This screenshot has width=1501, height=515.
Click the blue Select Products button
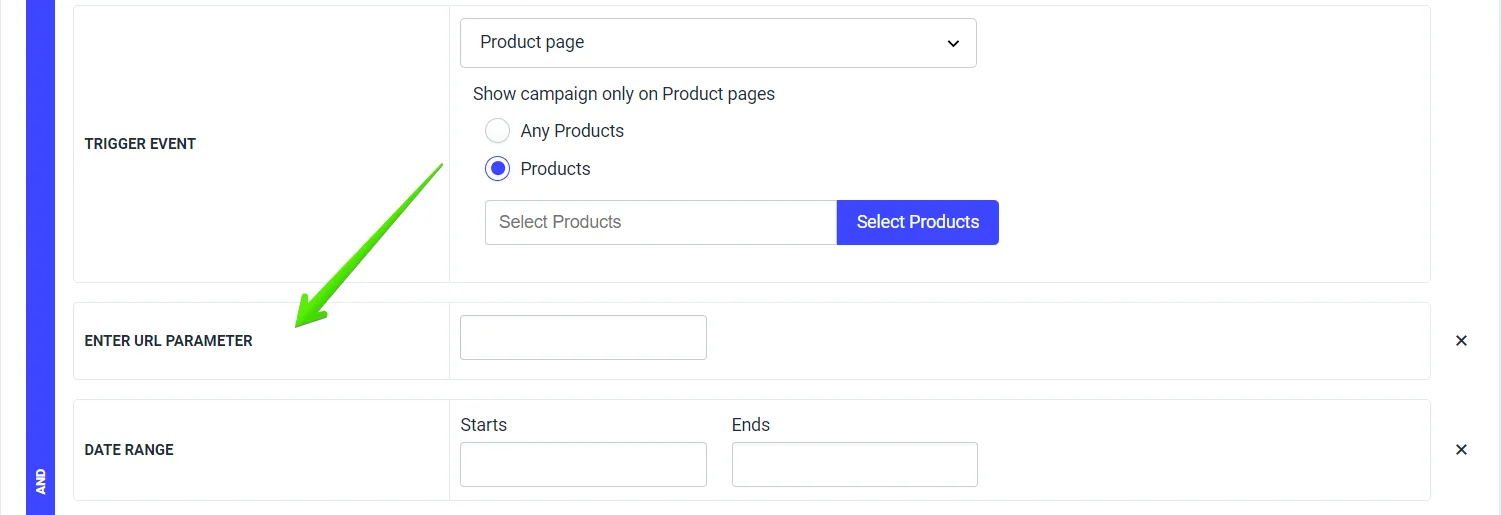point(917,222)
